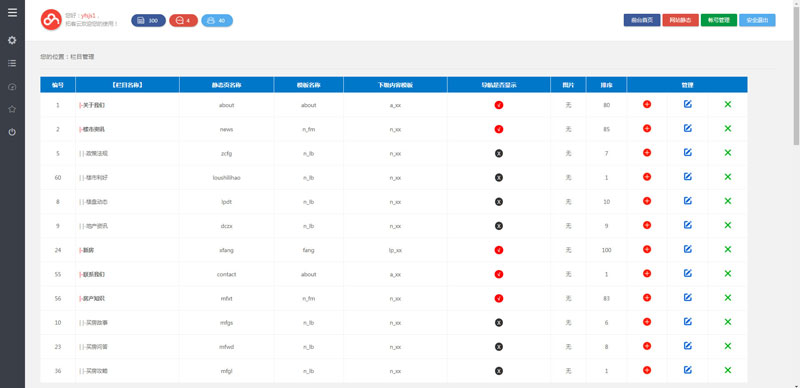Edit the zcfg row with pencil icon
The image size is (800, 388).
[688, 152]
